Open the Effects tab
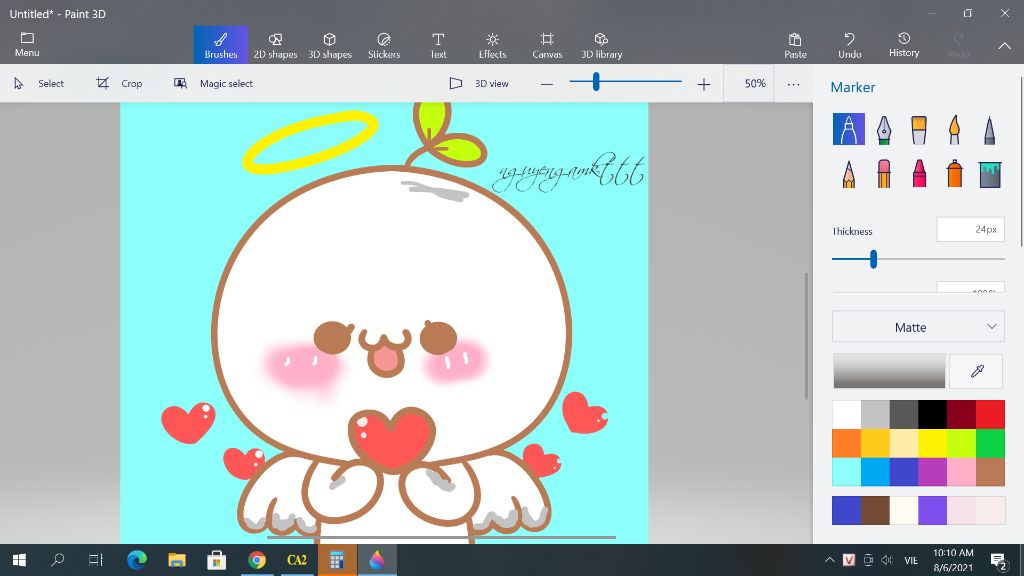The height and width of the screenshot is (576, 1024). click(492, 45)
